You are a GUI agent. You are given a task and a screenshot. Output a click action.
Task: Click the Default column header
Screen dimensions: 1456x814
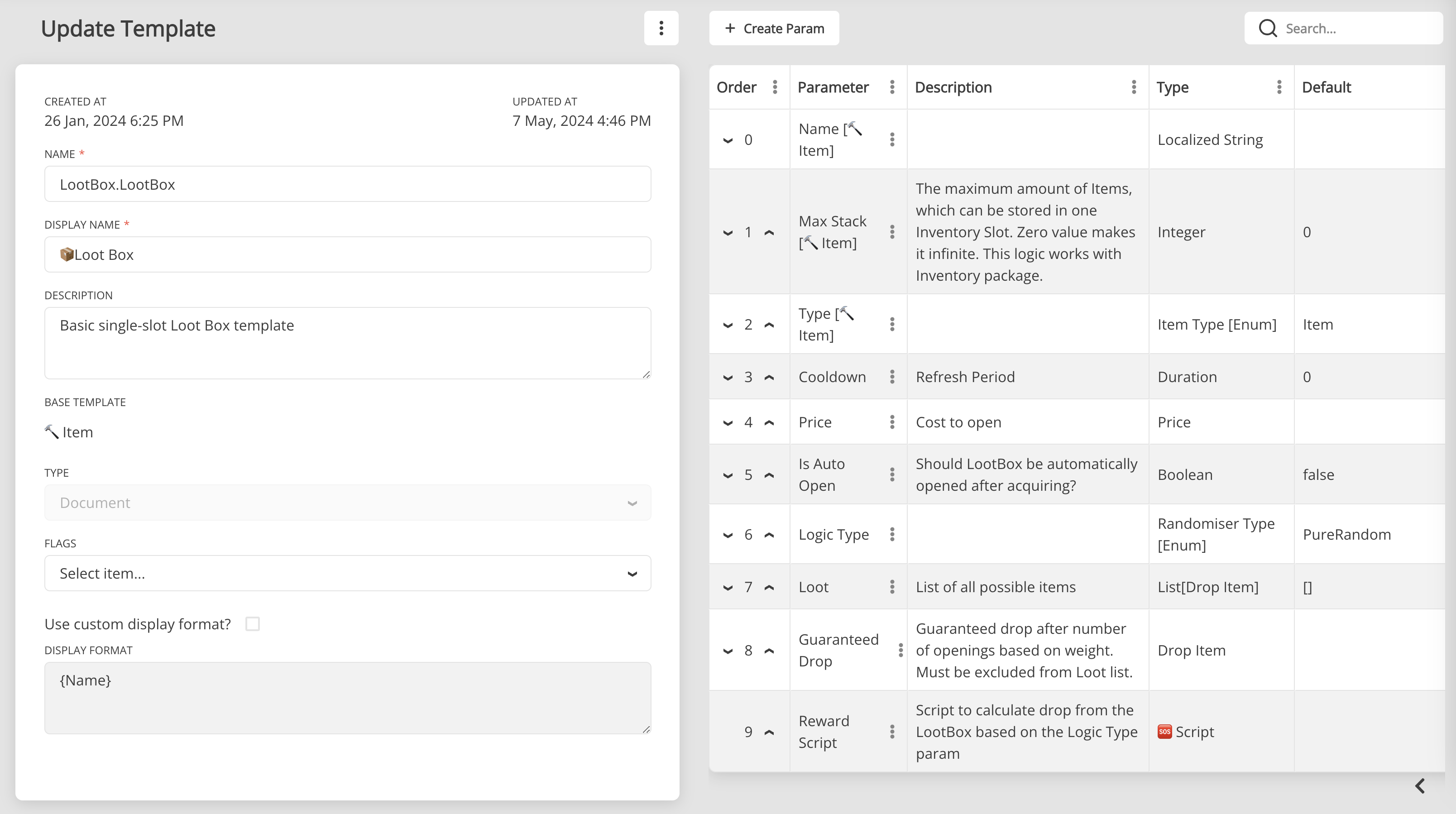tap(1326, 87)
